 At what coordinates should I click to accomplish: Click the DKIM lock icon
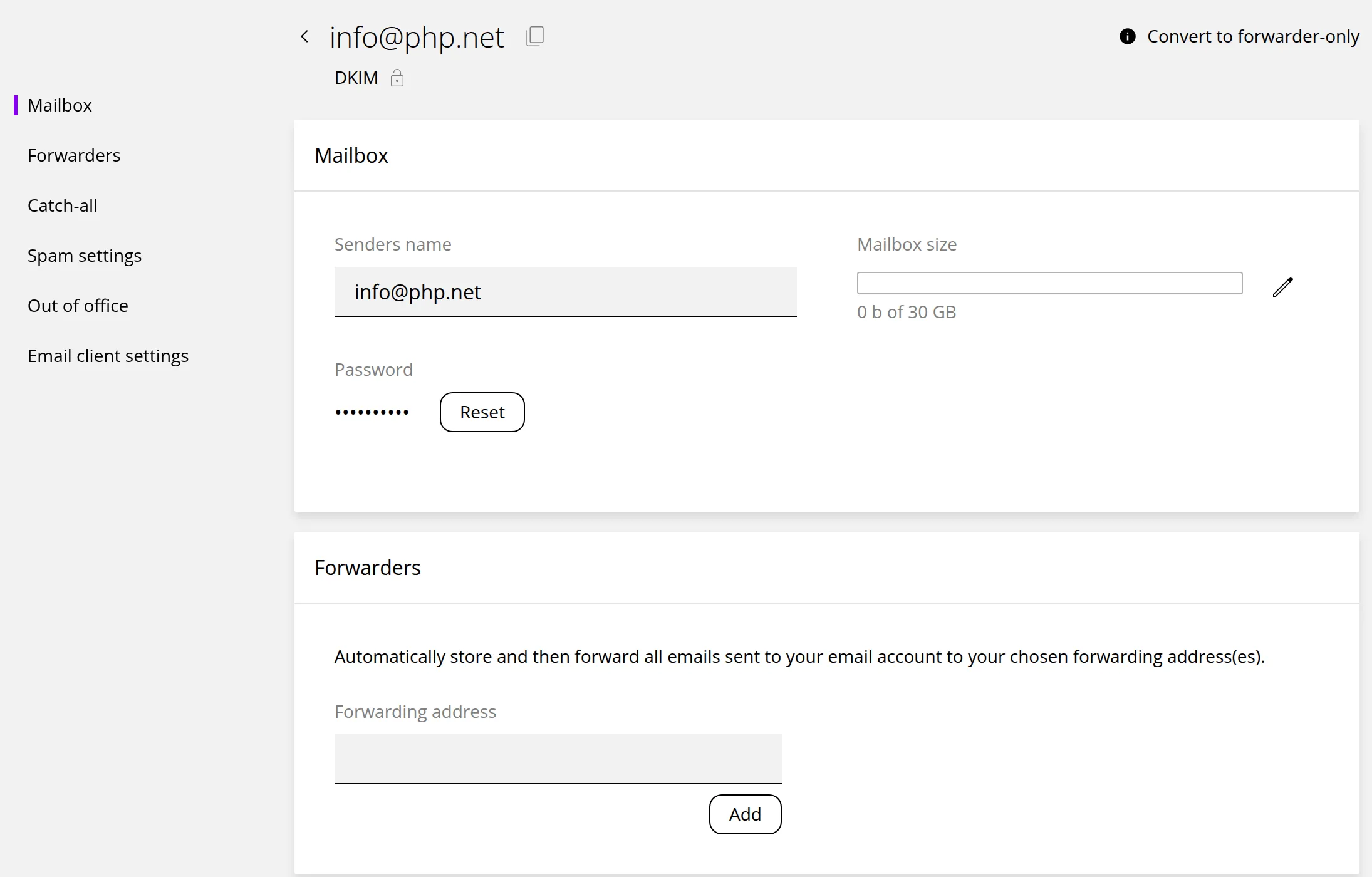point(397,78)
